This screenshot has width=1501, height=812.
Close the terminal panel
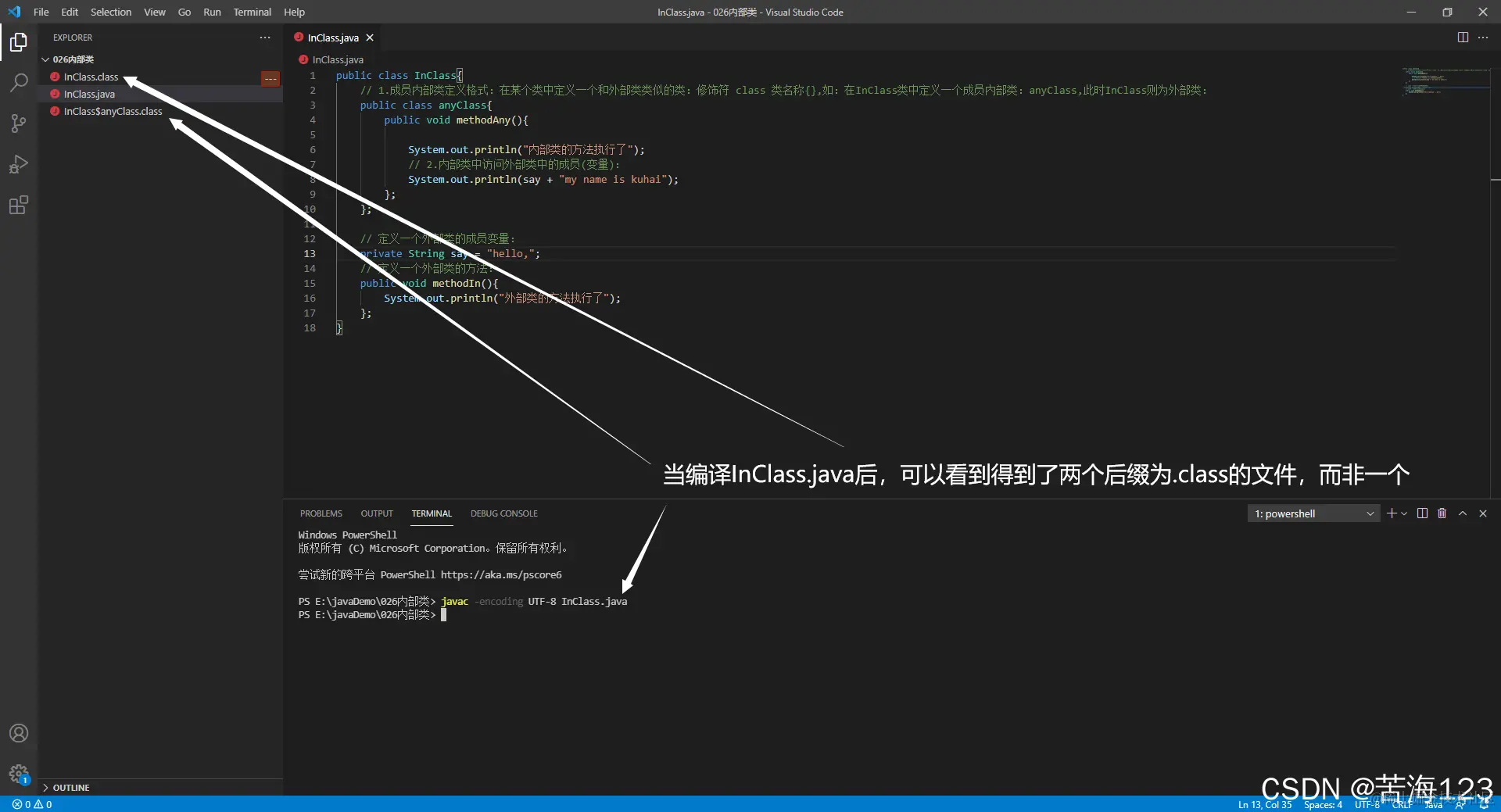coord(1483,513)
